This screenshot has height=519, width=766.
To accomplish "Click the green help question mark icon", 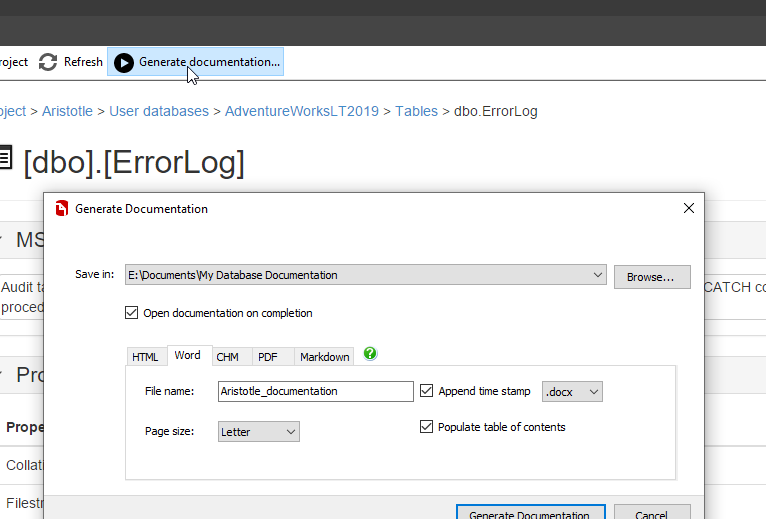I will 370,354.
